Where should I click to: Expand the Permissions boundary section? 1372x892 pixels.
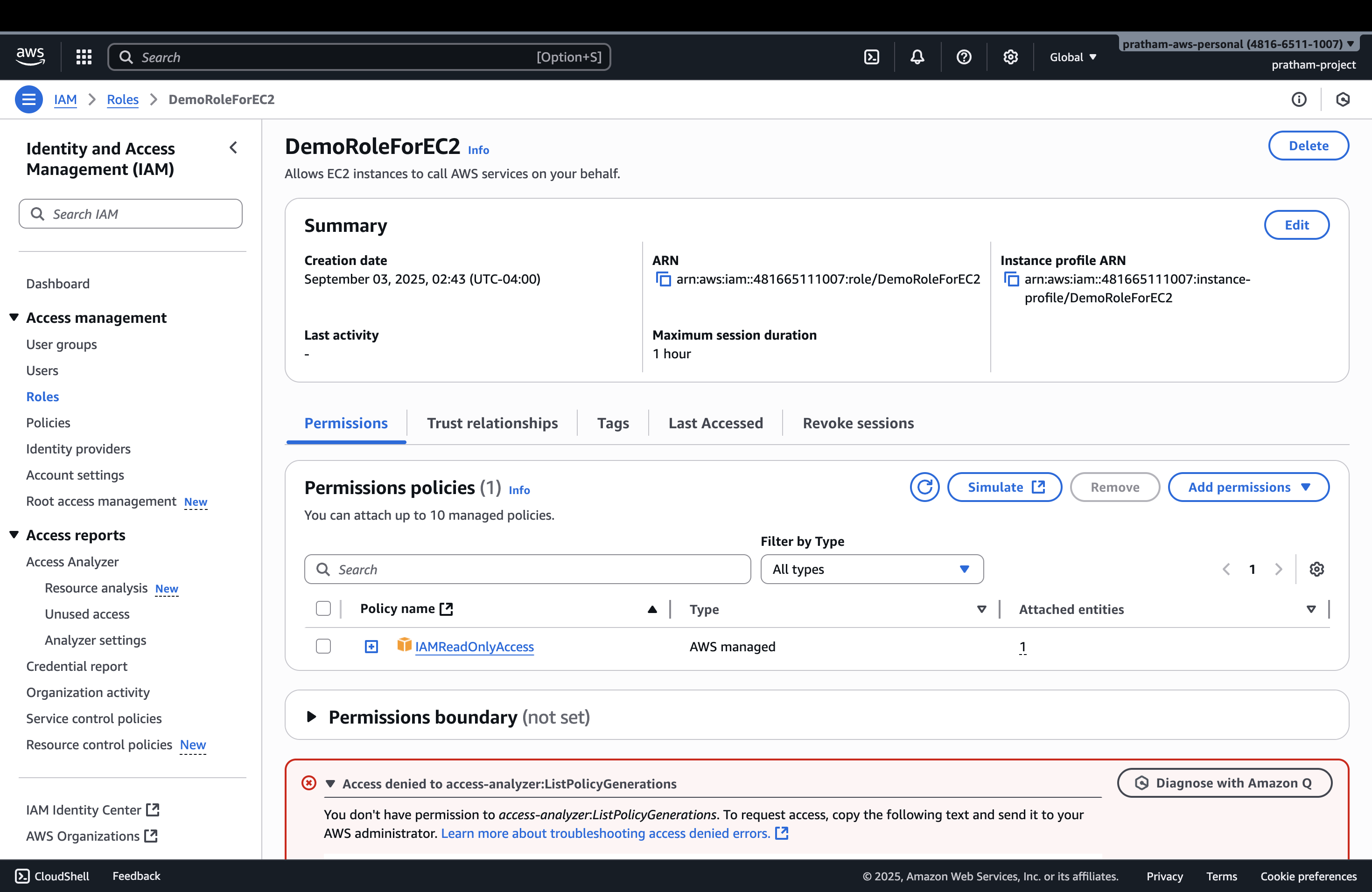(x=311, y=716)
